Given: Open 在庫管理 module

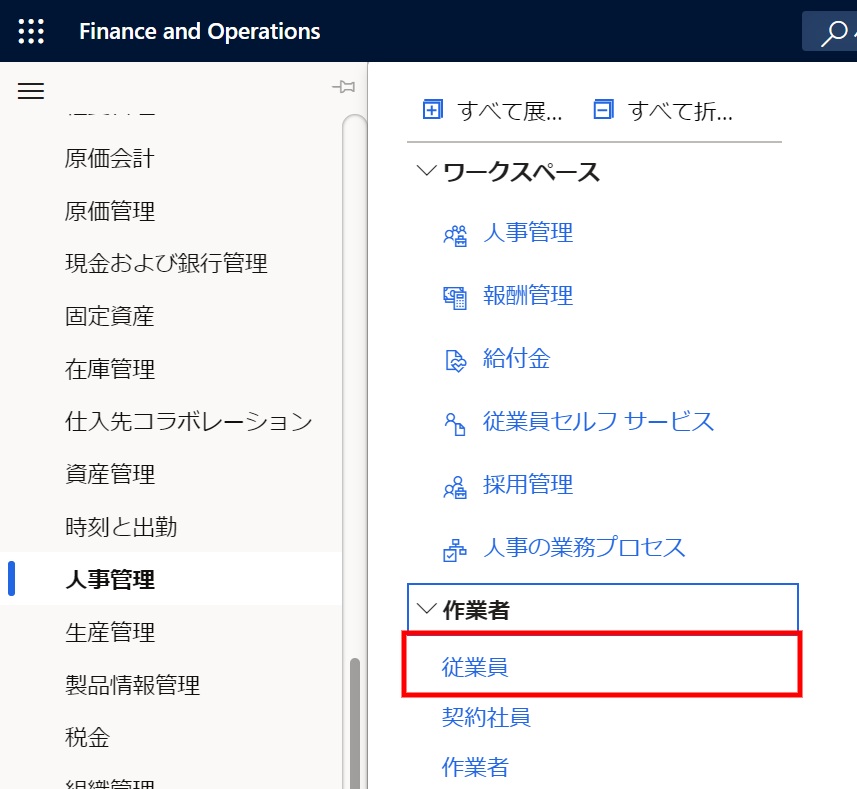Looking at the screenshot, I should (110, 369).
